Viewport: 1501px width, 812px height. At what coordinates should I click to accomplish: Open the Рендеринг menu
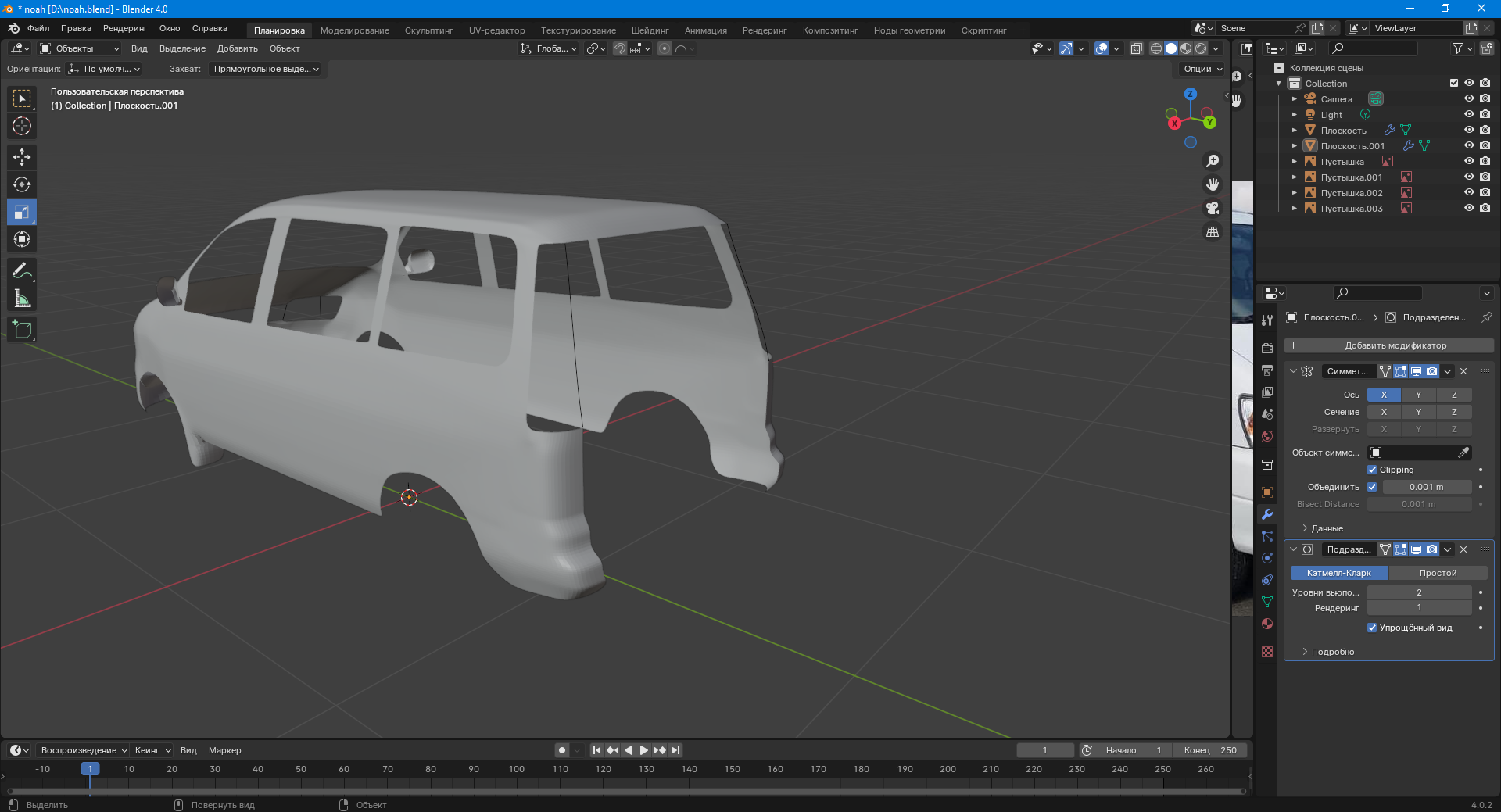[125, 28]
